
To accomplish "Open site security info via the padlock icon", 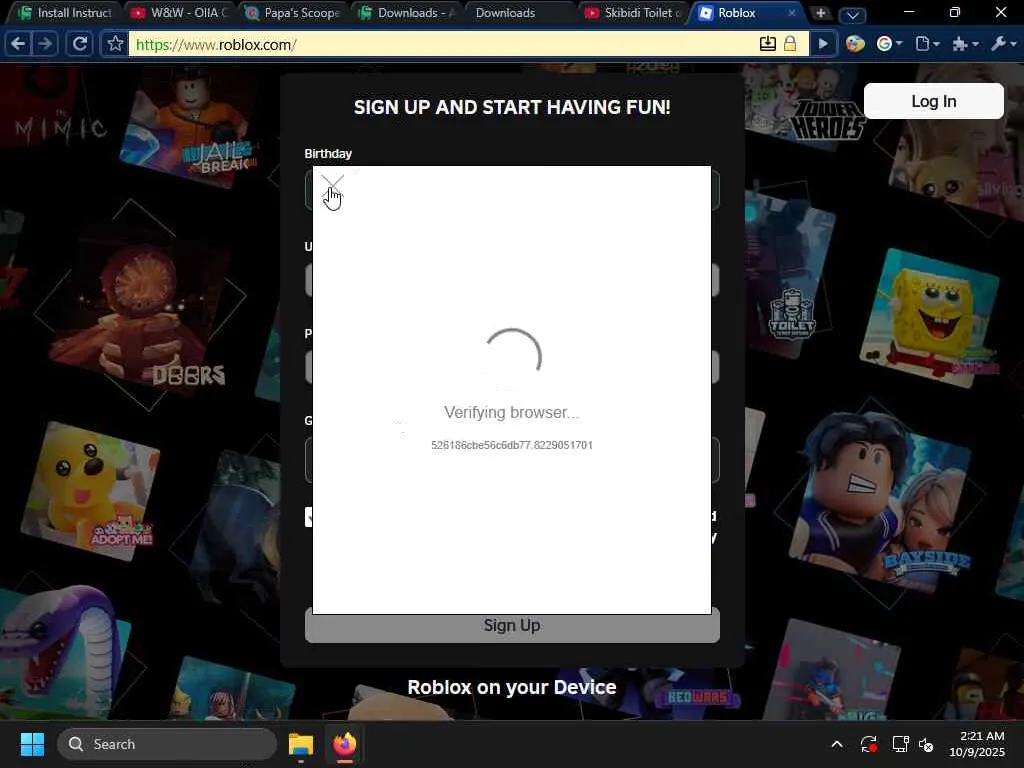I will point(790,44).
